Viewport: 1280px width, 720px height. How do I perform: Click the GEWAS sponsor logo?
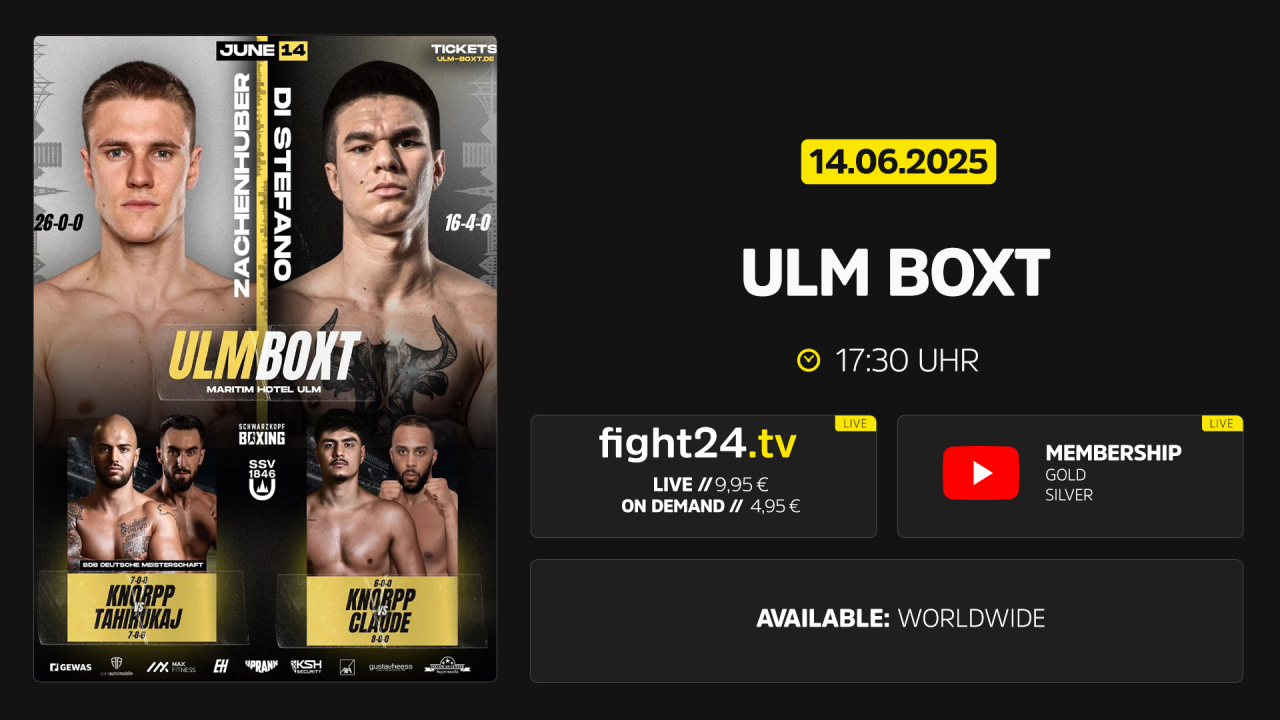(71, 666)
